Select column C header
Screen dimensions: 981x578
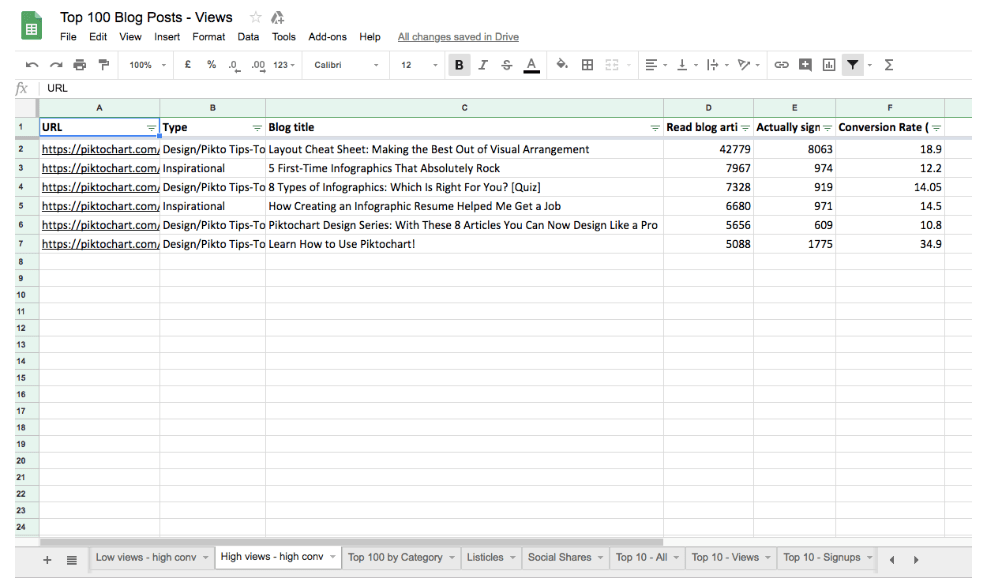(464, 108)
